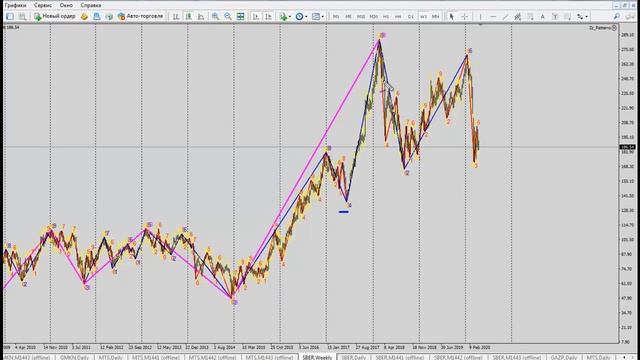This screenshot has width=640, height=360.
Task: Expand the Templates dropdown arrow
Action: (322, 16)
